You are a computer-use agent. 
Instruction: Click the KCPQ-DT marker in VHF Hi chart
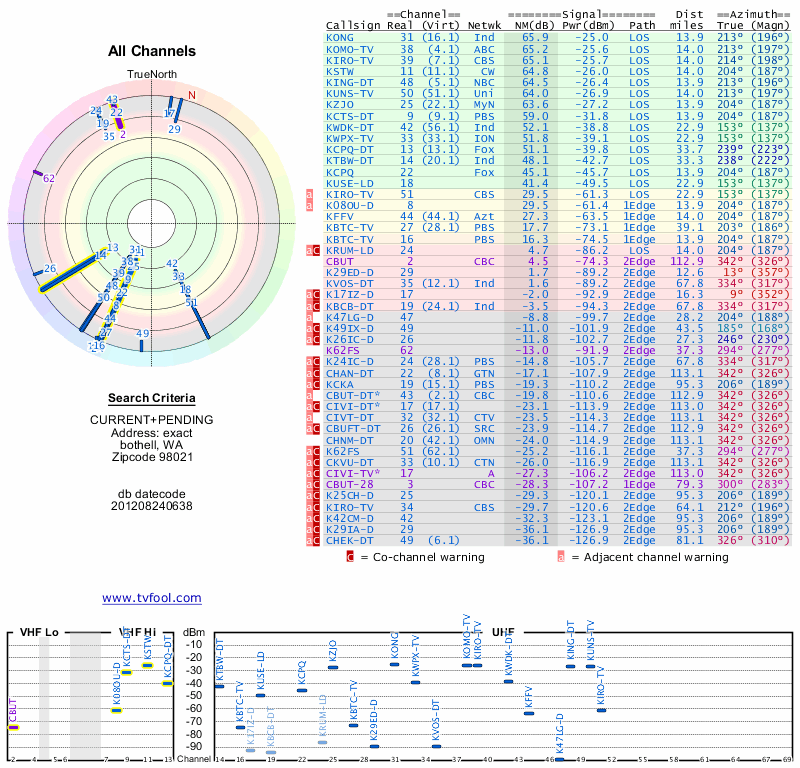tap(168, 683)
